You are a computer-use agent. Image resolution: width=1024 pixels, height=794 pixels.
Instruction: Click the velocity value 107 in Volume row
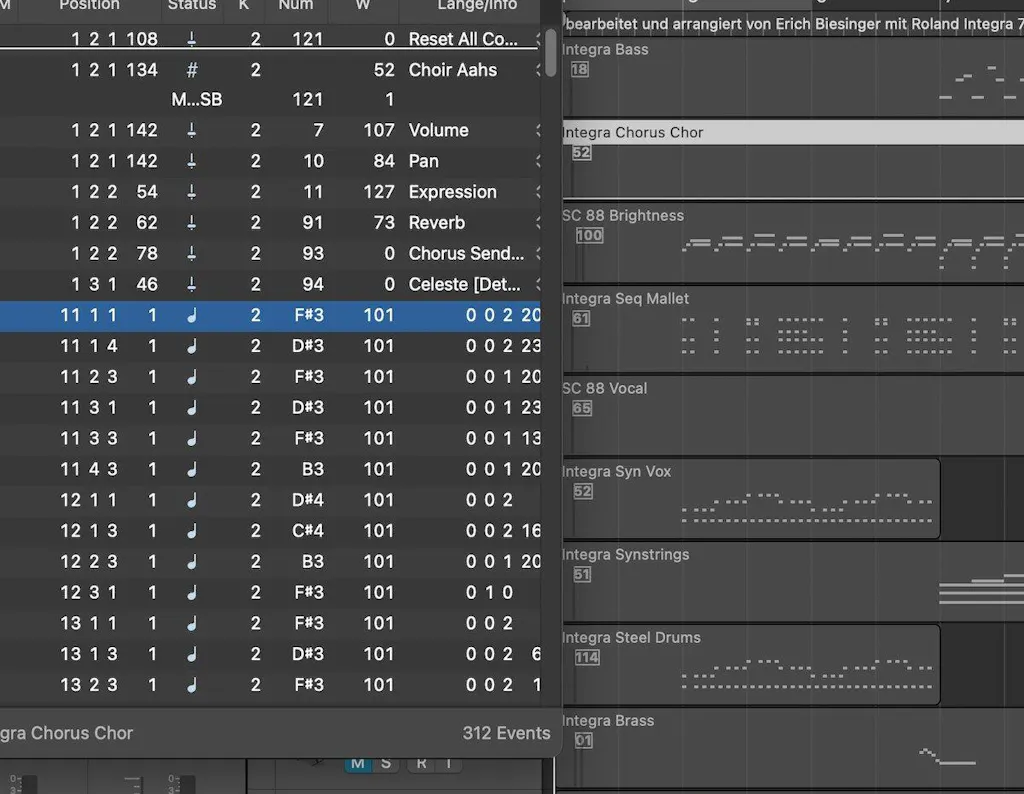379,131
